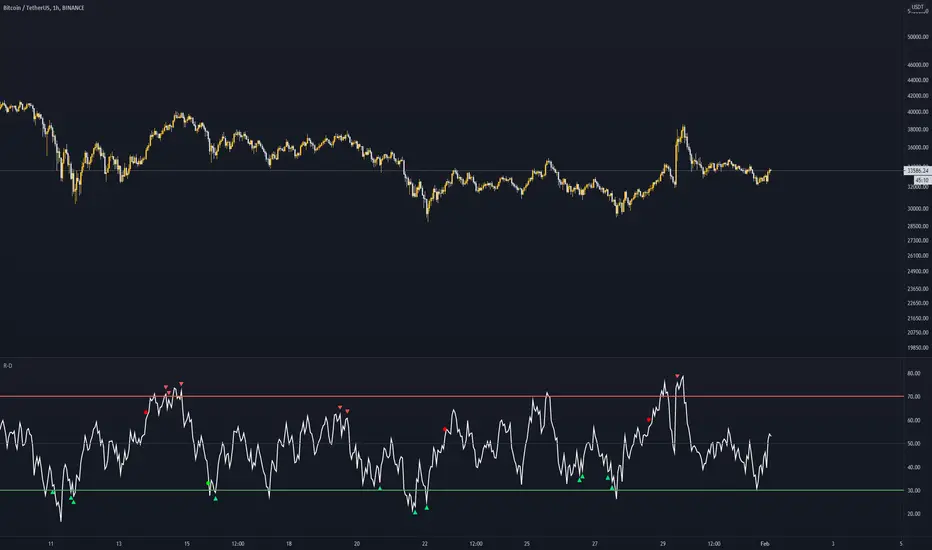Click the Feb label on the time axis
Screen dimensions: 932x550
pyautogui.click(x=766, y=544)
